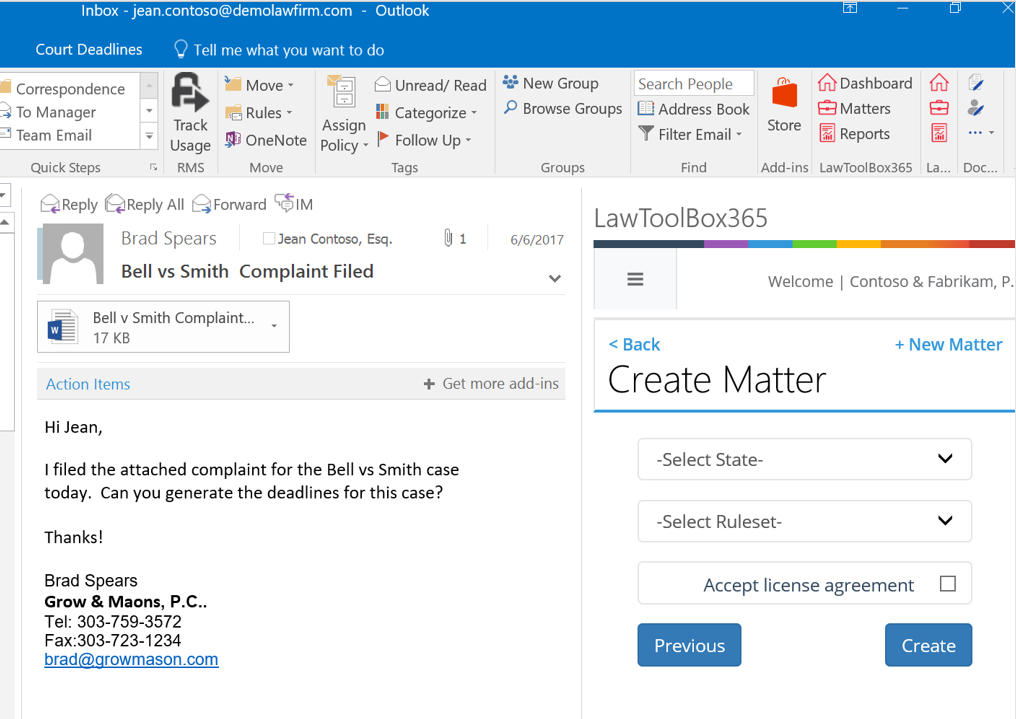Expand the Categorize dropdown
The height and width of the screenshot is (719, 1016).
(x=474, y=113)
